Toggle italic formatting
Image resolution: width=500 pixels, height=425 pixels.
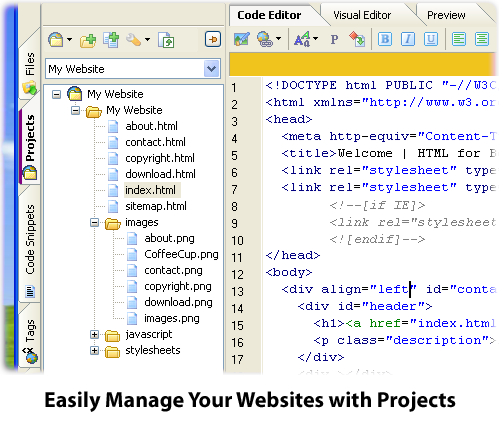[x=408, y=39]
